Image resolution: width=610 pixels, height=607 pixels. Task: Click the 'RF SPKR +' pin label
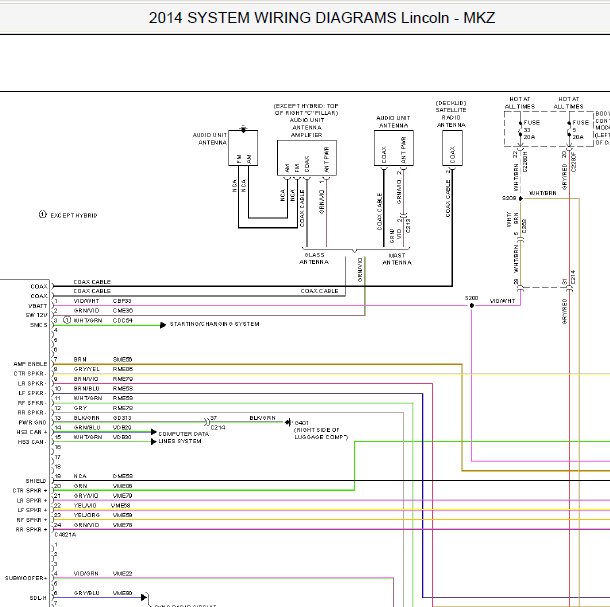[x=32, y=520]
